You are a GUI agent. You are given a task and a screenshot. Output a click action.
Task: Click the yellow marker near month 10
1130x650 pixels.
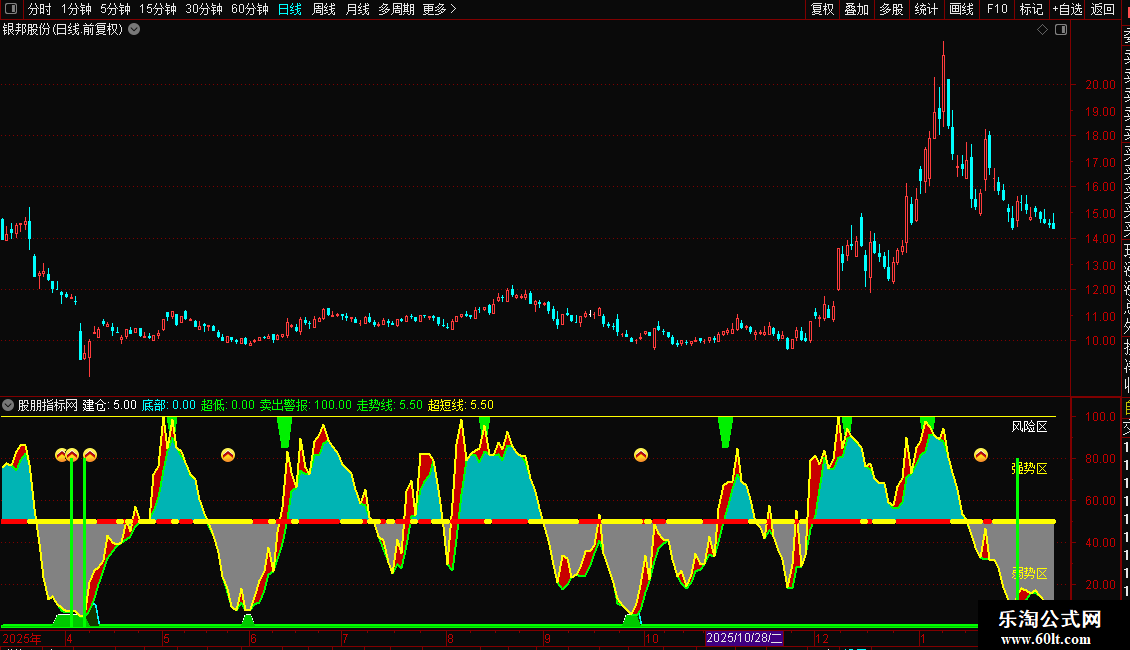tap(641, 455)
